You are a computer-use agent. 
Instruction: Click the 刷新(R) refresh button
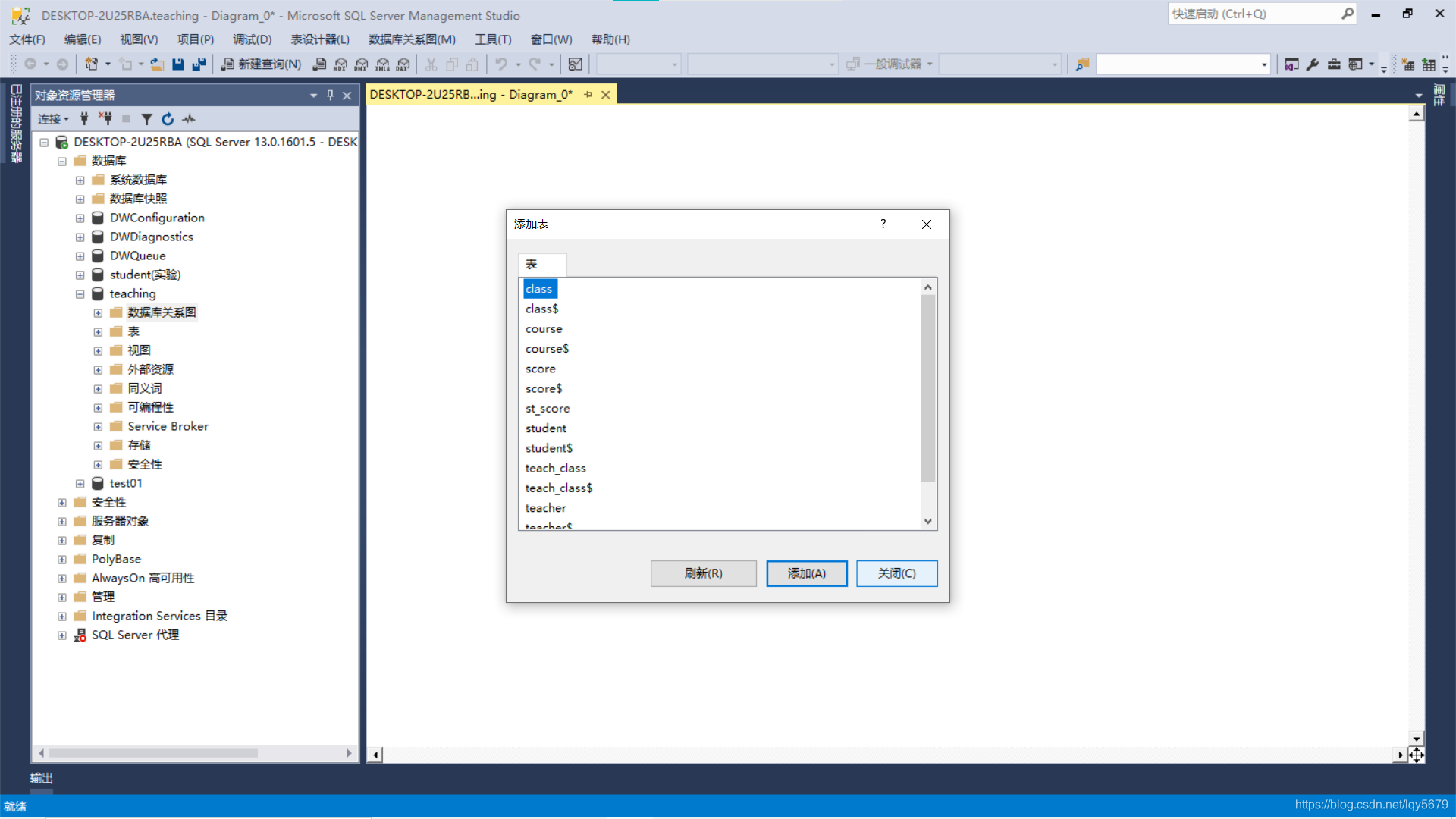(703, 573)
